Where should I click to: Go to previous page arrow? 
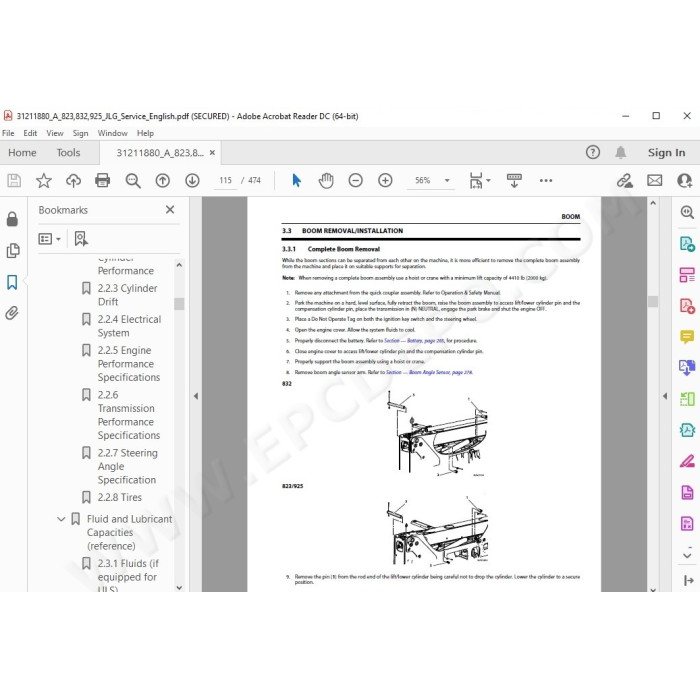(162, 180)
